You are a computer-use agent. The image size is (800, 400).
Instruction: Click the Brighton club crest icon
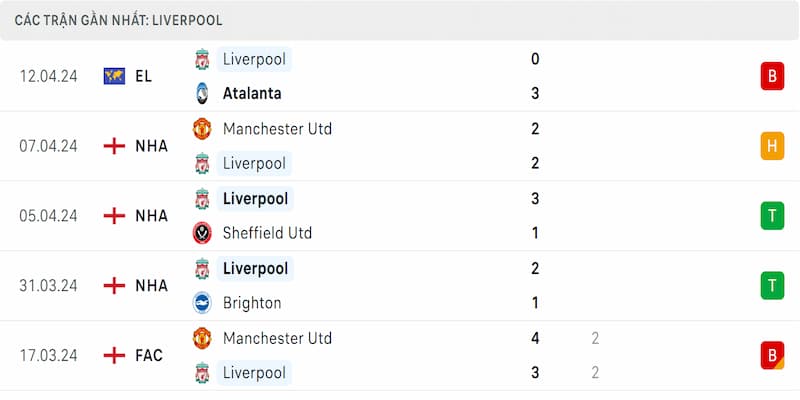pos(202,303)
